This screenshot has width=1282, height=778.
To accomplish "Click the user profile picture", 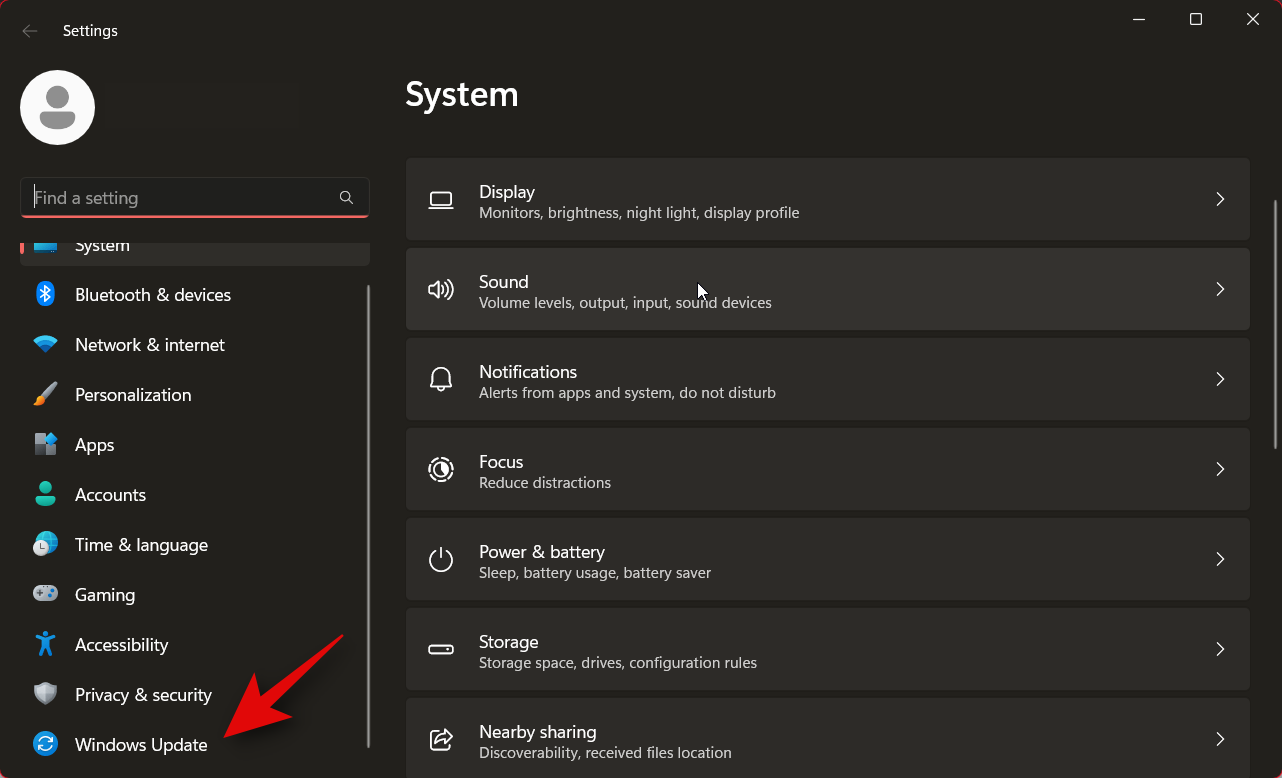I will (x=57, y=107).
